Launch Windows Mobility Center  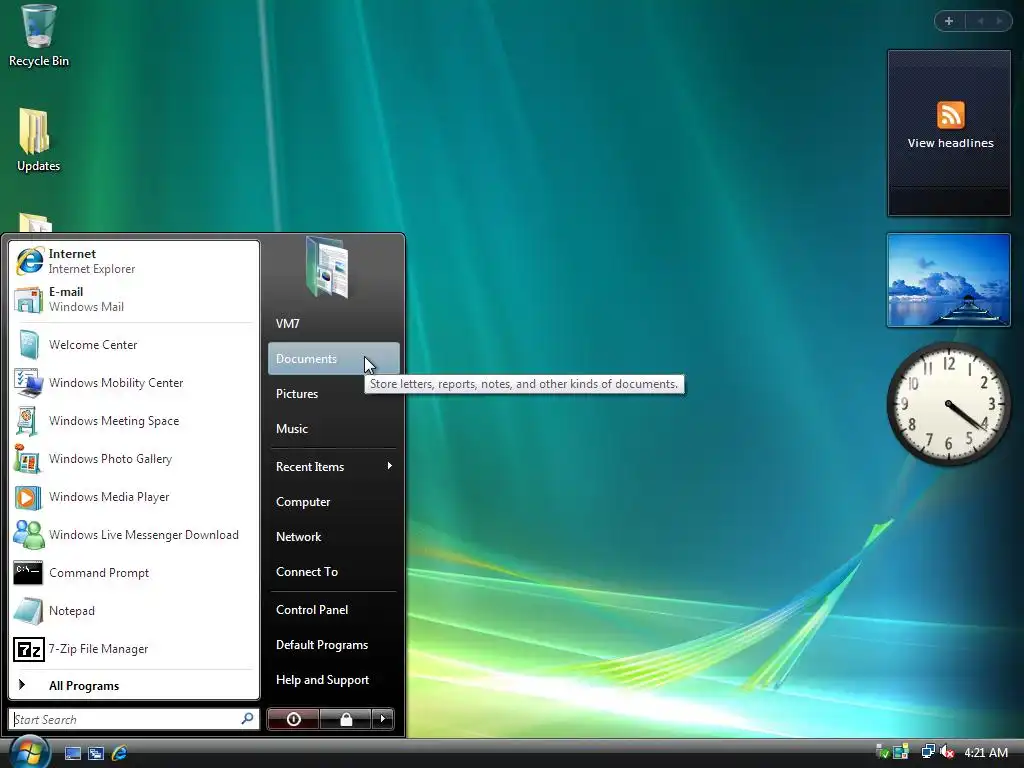pos(133,383)
